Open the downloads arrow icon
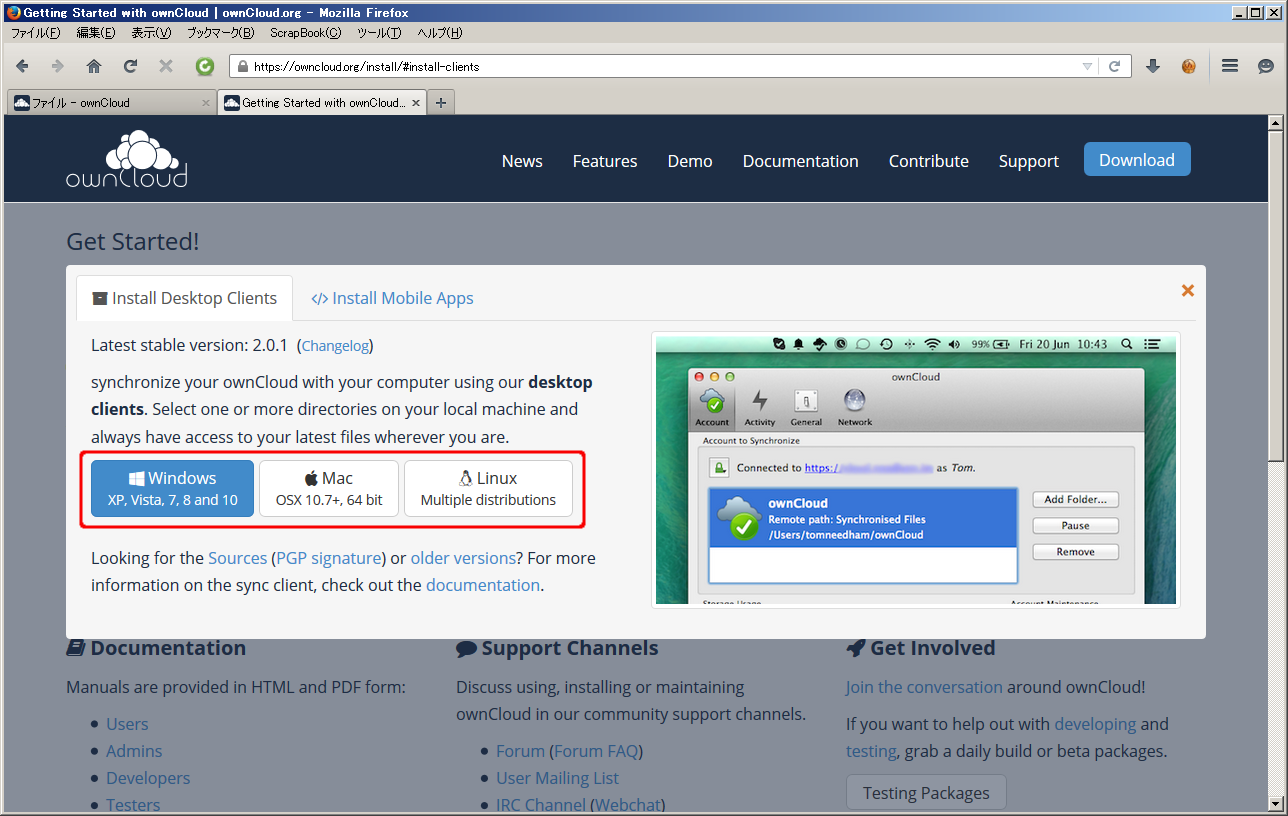Image resolution: width=1288 pixels, height=816 pixels. coord(1153,66)
